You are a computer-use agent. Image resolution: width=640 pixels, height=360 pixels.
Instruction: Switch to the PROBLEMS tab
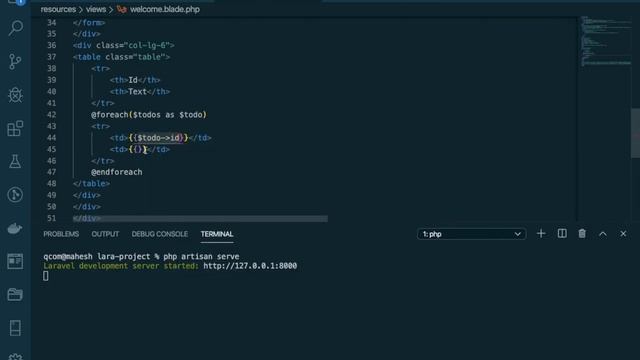click(61, 234)
